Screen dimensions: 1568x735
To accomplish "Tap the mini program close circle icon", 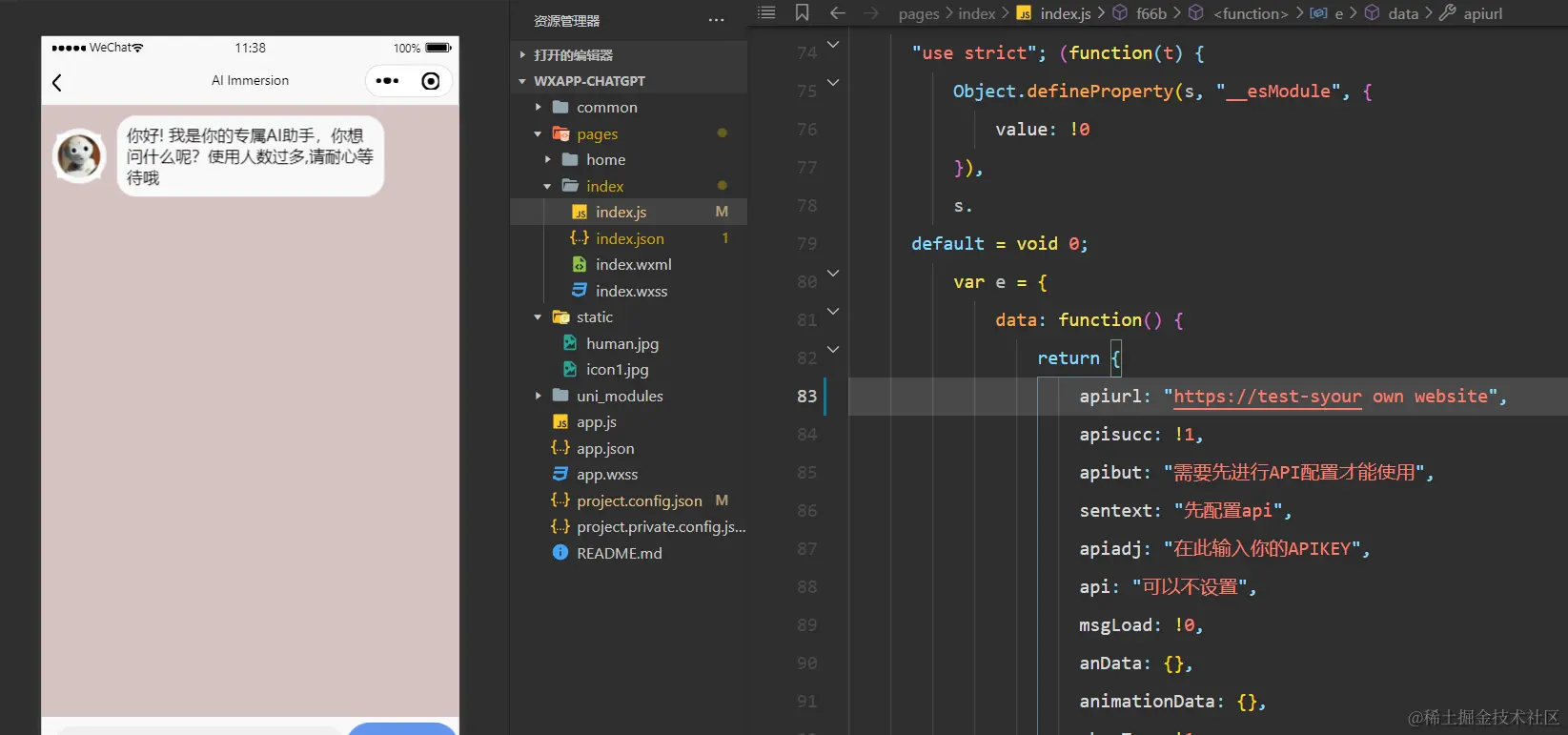I will coord(431,81).
